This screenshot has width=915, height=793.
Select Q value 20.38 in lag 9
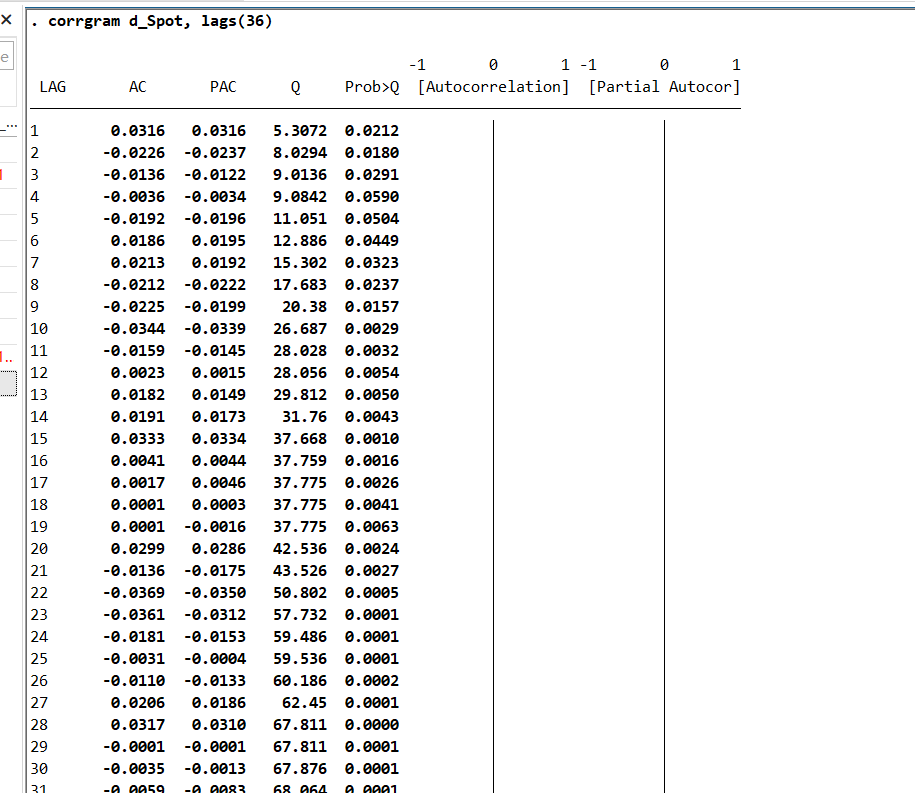click(305, 307)
